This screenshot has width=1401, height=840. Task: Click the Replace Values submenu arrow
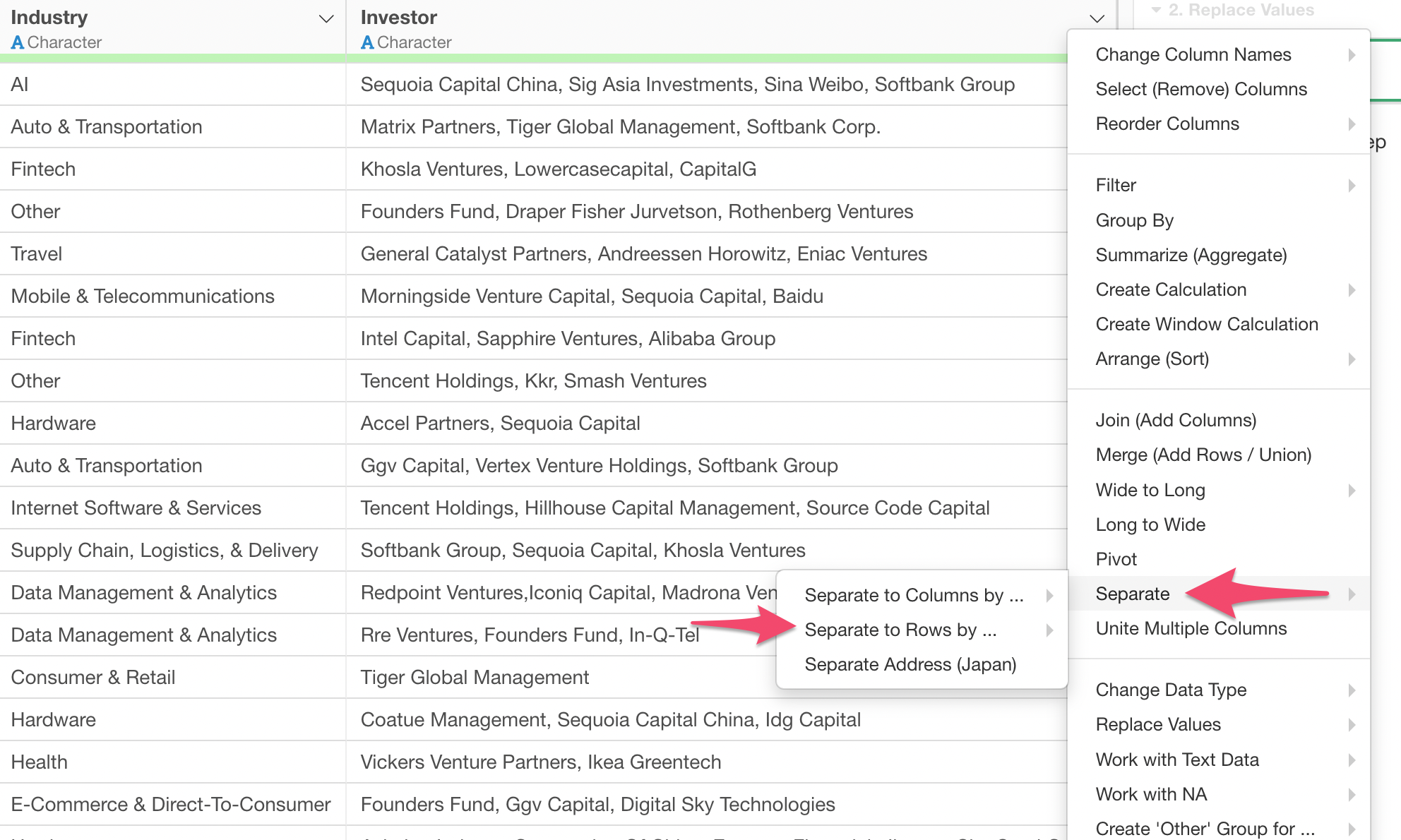point(1351,724)
